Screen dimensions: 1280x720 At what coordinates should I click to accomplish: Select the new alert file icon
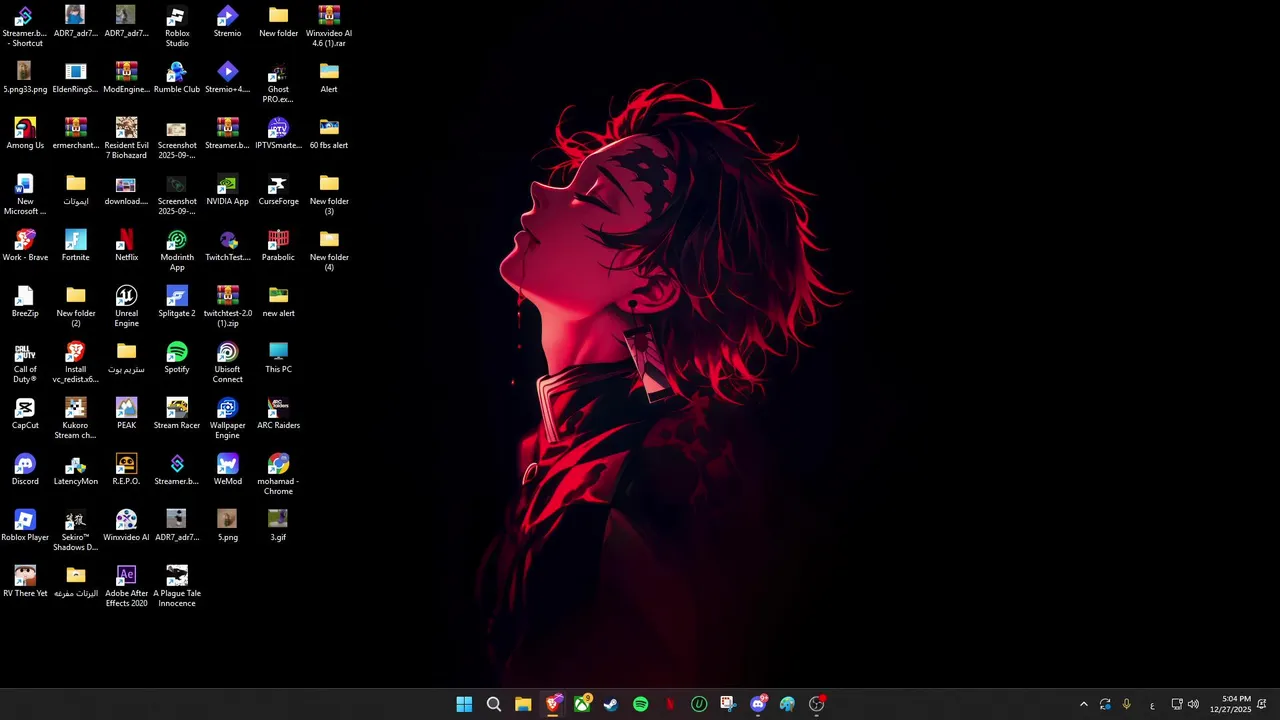pyautogui.click(x=278, y=302)
